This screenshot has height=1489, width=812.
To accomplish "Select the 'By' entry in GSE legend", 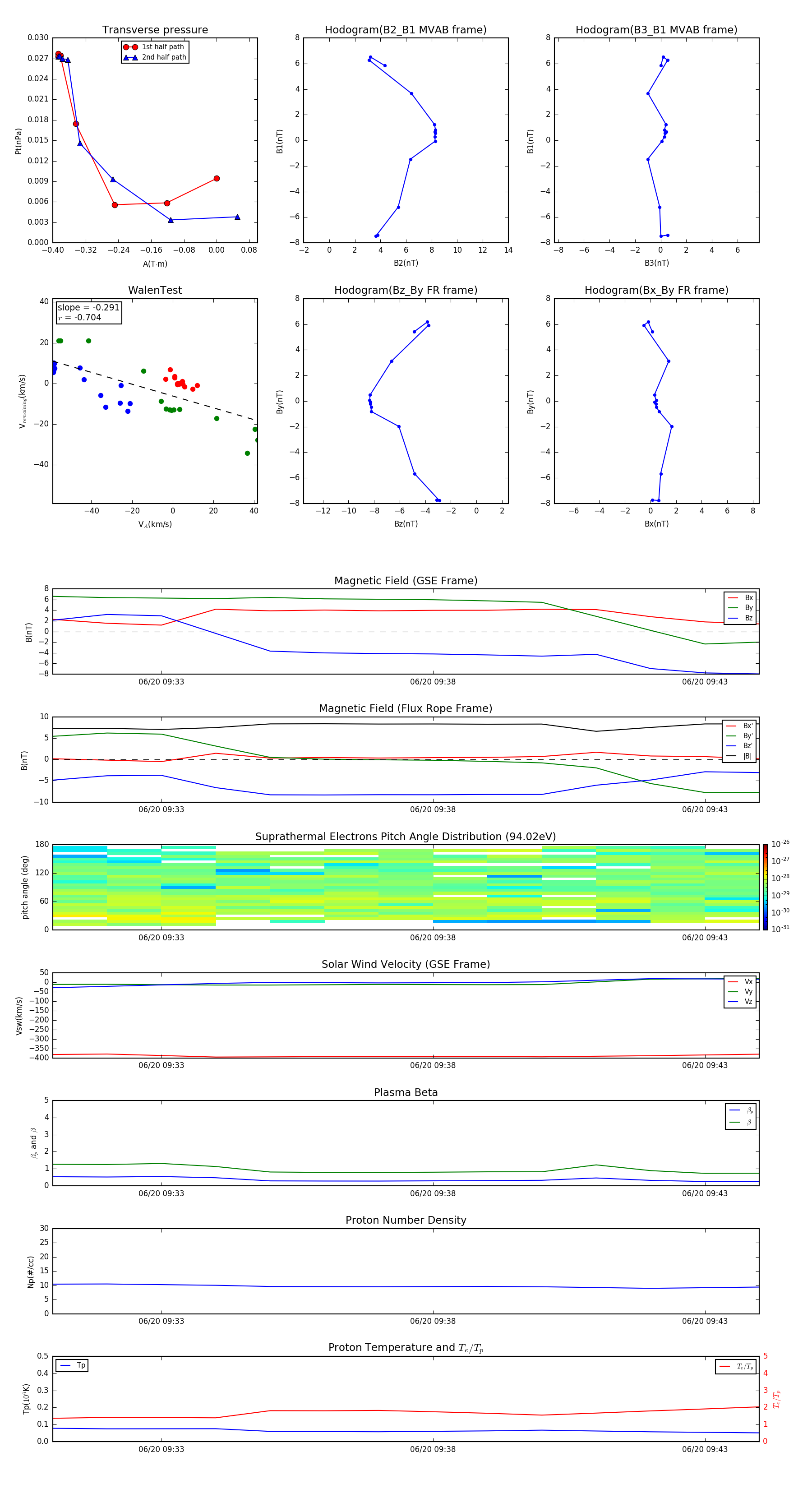I will [x=740, y=607].
